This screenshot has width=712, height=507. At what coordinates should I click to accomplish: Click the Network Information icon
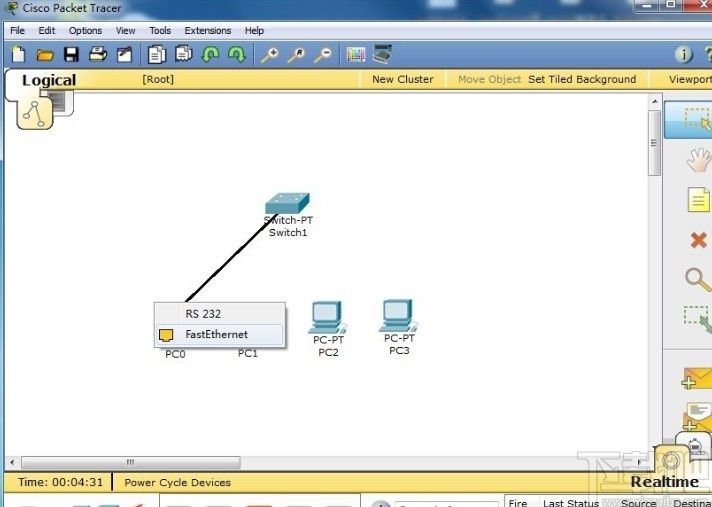click(683, 55)
